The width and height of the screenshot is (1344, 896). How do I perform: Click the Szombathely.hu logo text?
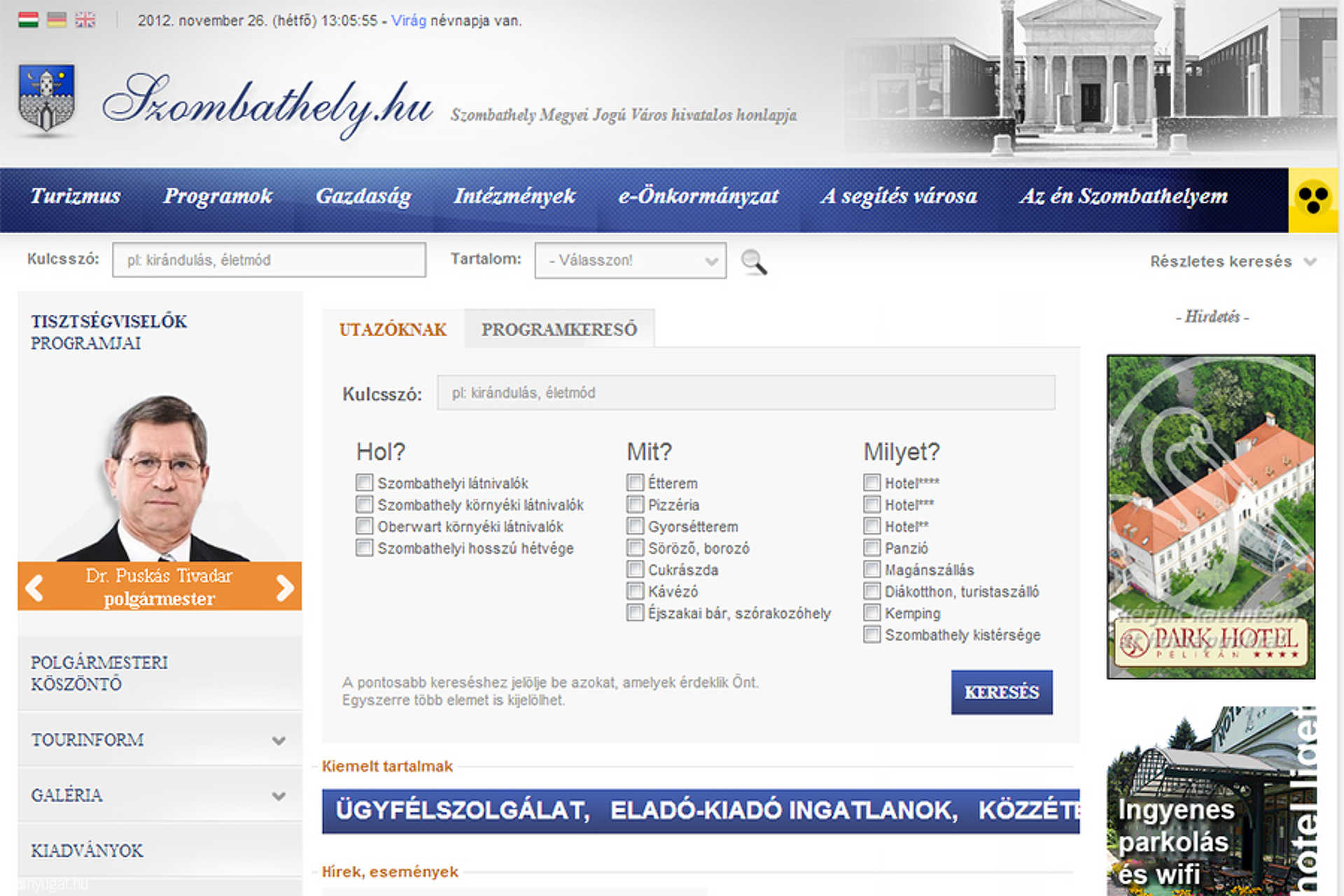pyautogui.click(x=267, y=105)
